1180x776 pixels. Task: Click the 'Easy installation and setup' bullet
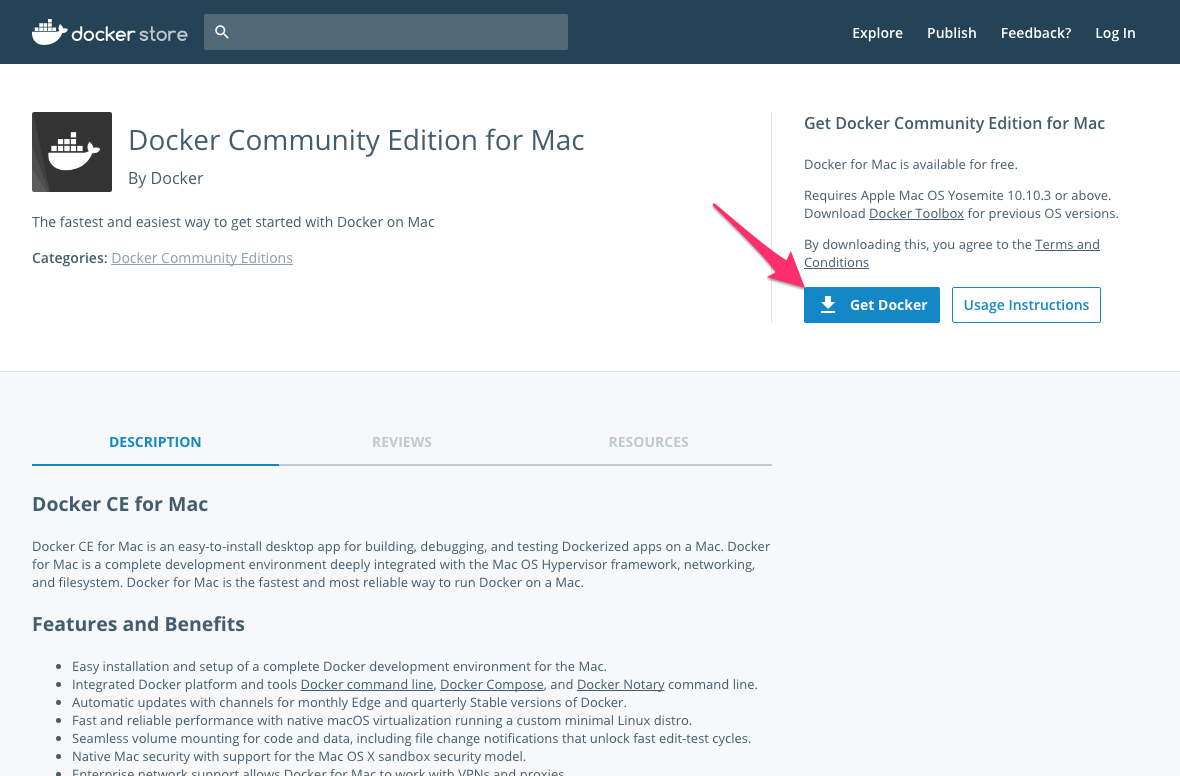pyautogui.click(x=339, y=666)
